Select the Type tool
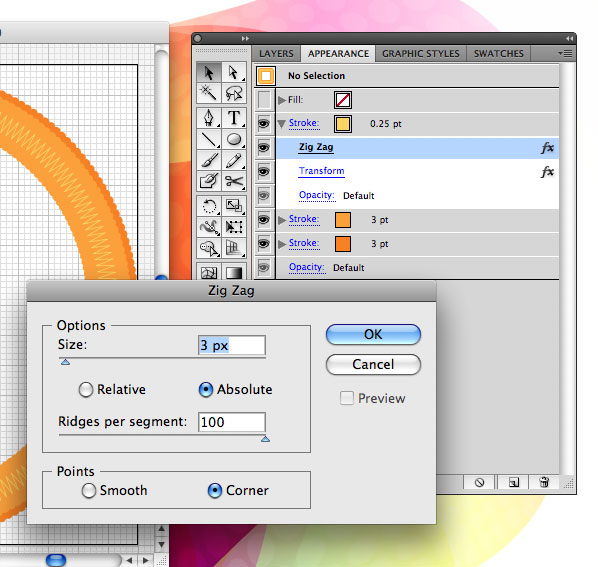Image resolution: width=598 pixels, height=567 pixels. point(233,118)
